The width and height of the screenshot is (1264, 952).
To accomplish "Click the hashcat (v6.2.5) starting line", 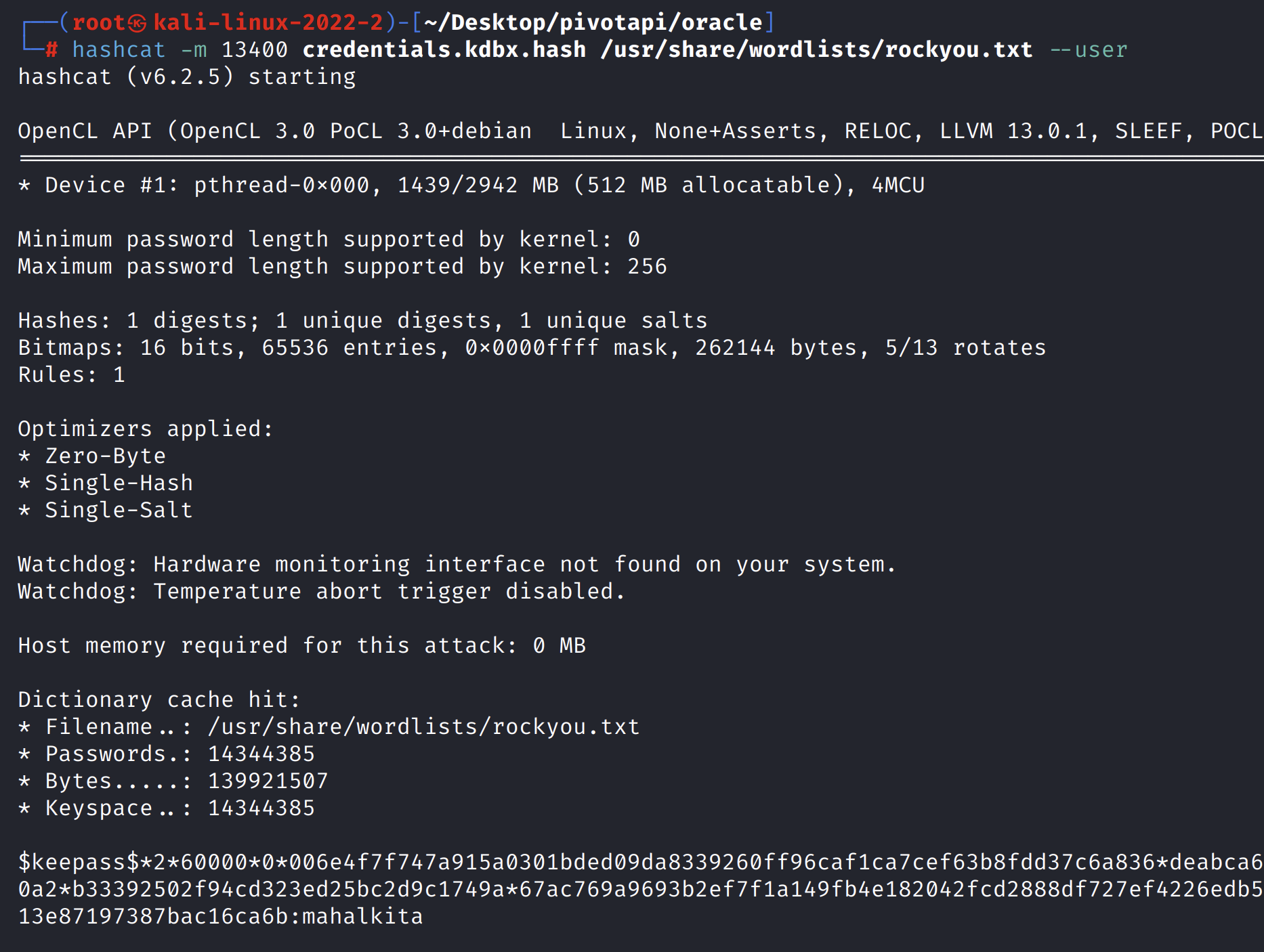I will pos(186,77).
